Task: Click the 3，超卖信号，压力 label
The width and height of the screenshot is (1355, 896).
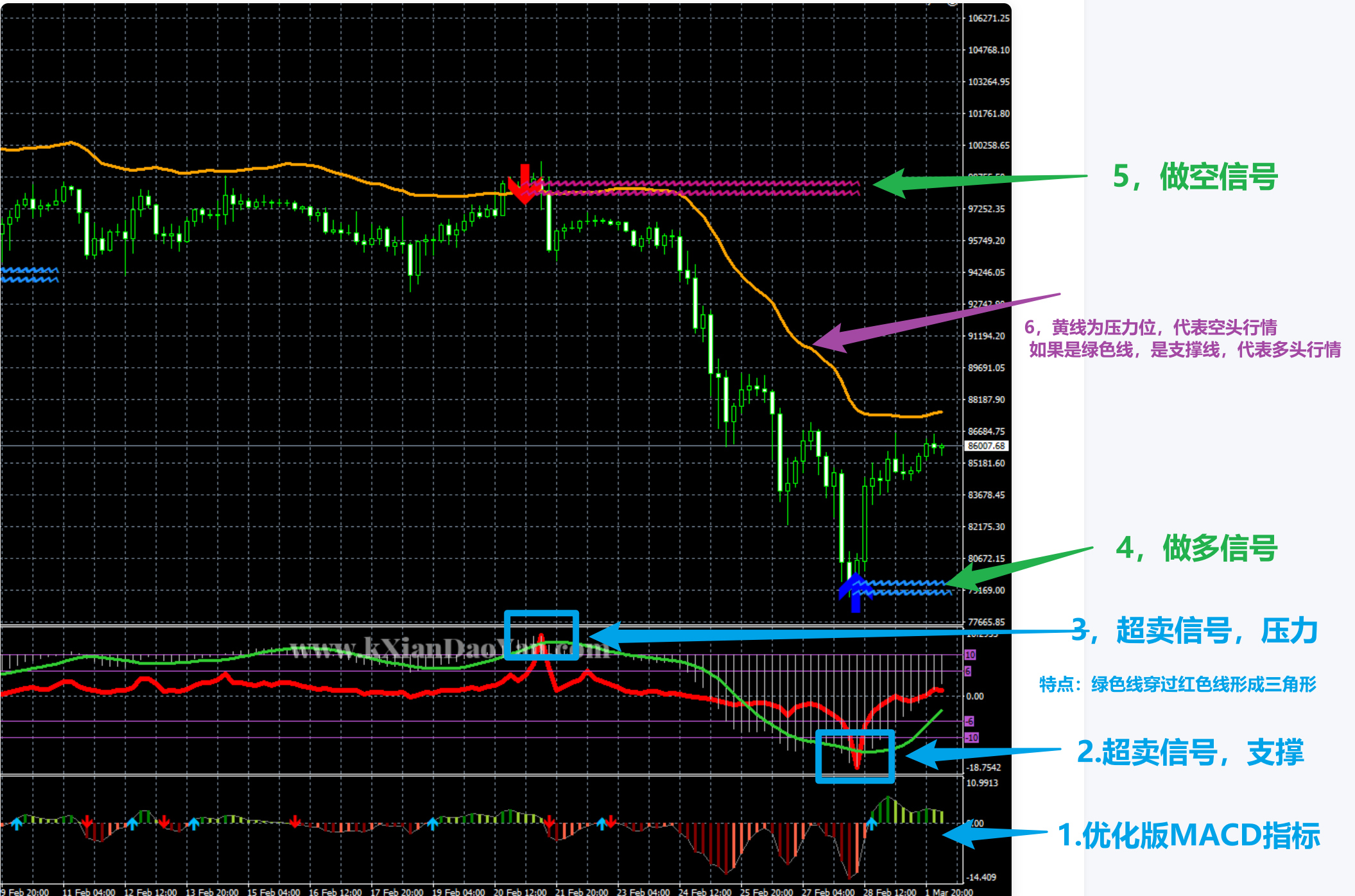Action: [1195, 630]
